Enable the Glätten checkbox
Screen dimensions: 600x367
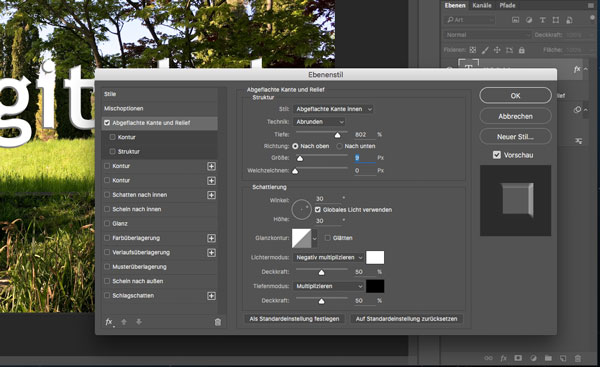(x=328, y=238)
